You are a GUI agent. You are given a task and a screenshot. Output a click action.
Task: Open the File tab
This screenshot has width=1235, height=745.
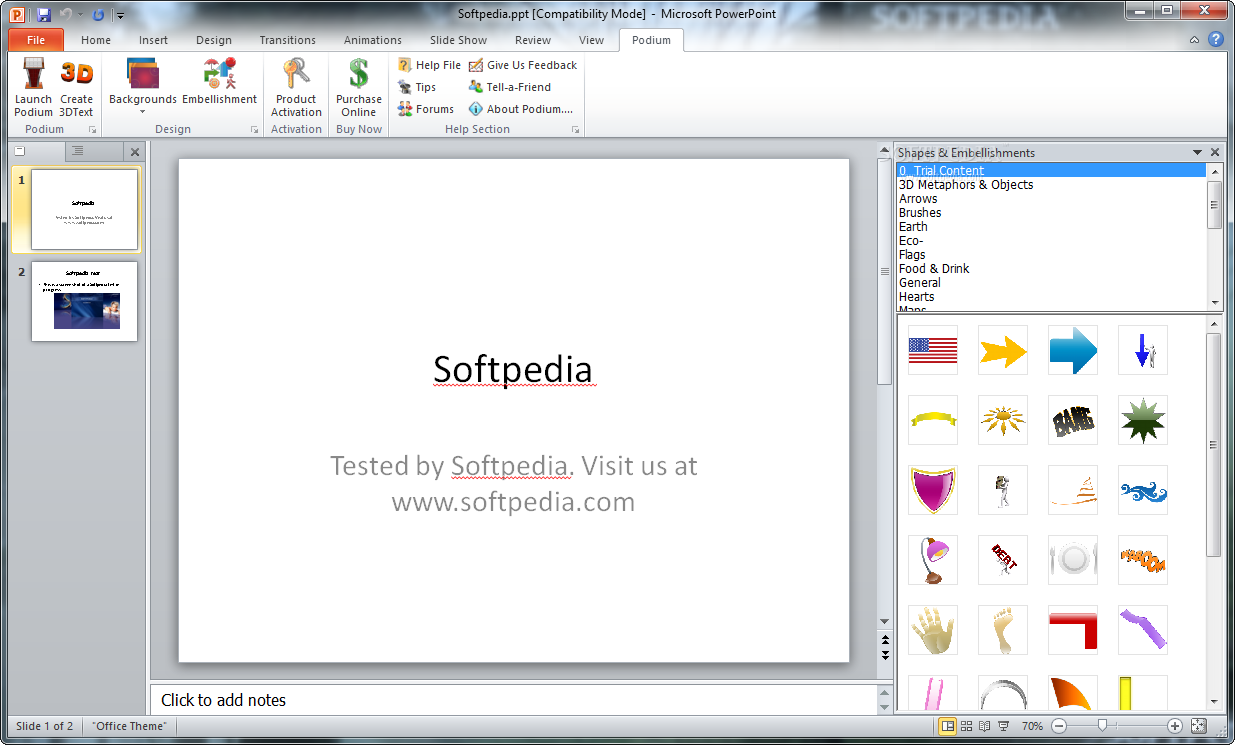pos(36,40)
